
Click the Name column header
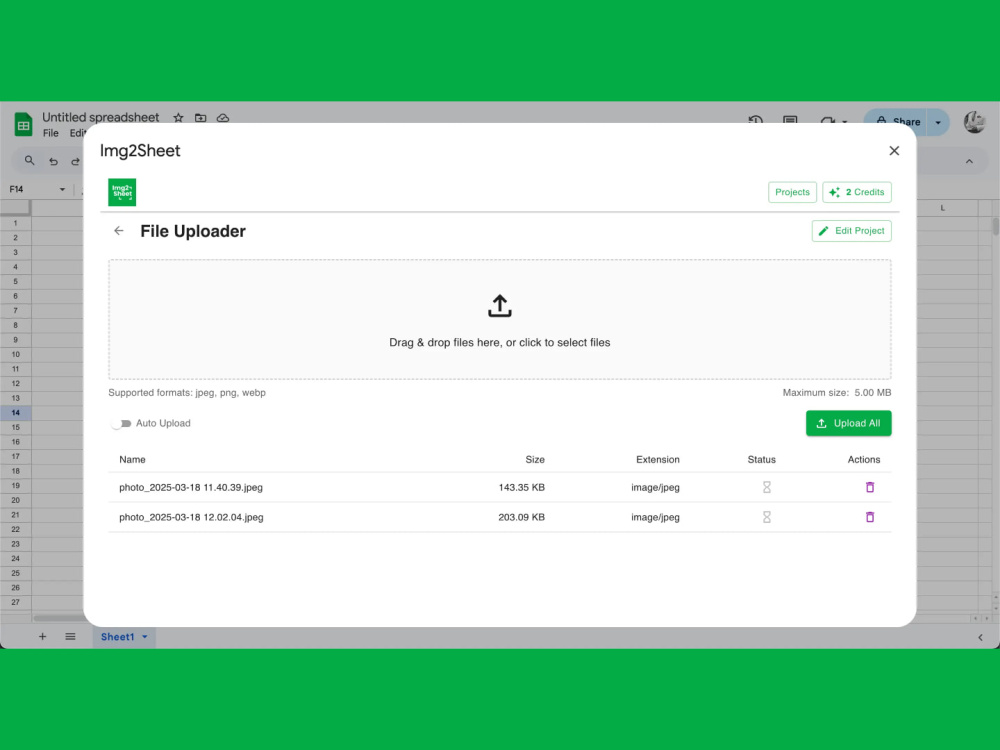click(x=132, y=459)
